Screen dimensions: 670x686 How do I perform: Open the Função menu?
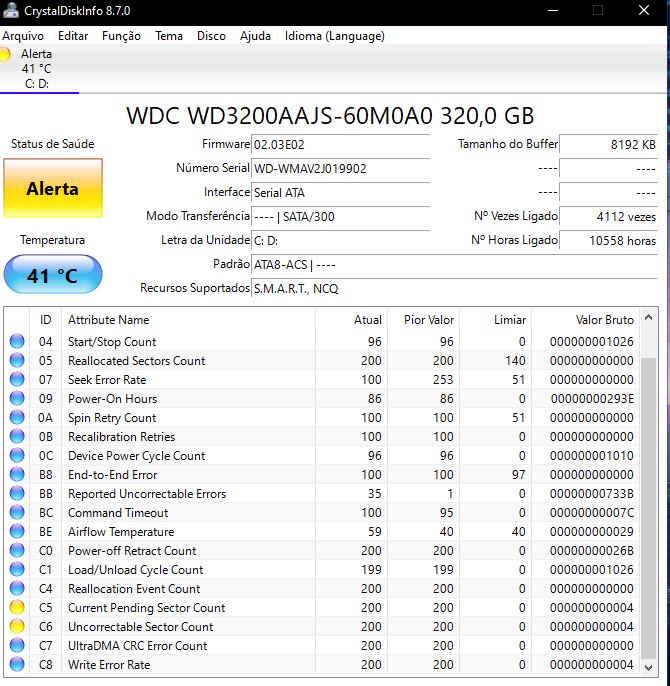[x=121, y=36]
